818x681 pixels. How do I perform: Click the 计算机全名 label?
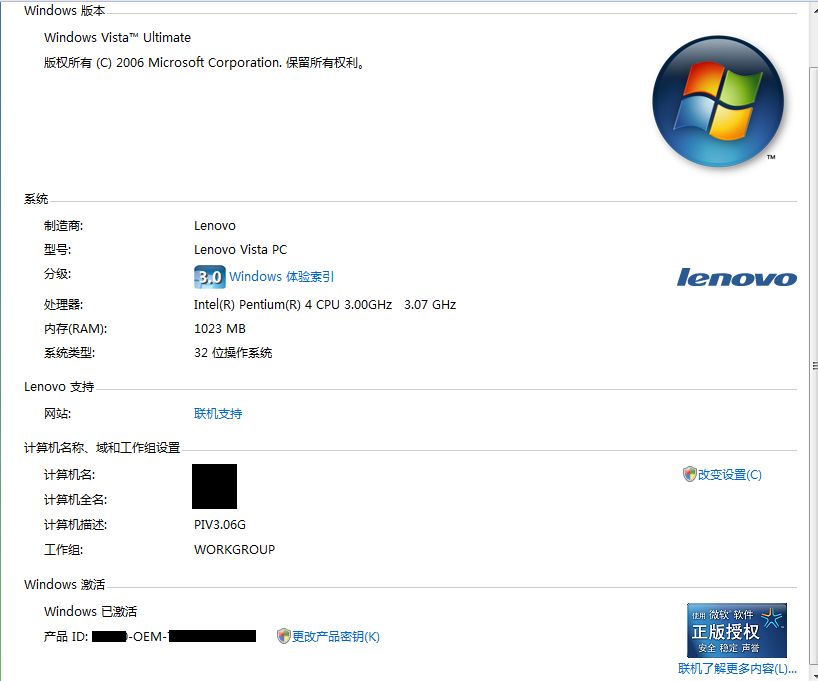[x=76, y=500]
